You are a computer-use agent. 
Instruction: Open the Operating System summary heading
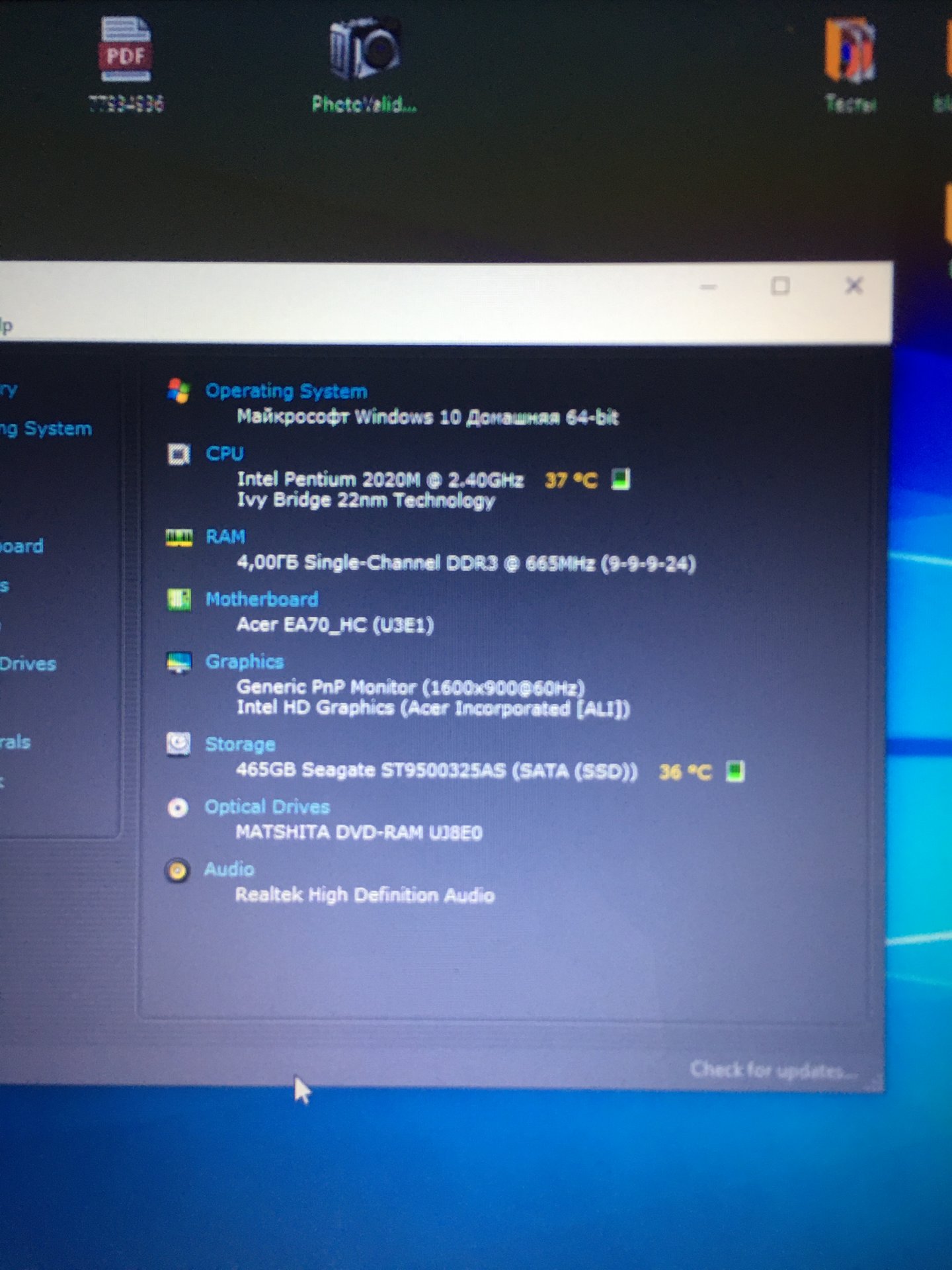(286, 391)
